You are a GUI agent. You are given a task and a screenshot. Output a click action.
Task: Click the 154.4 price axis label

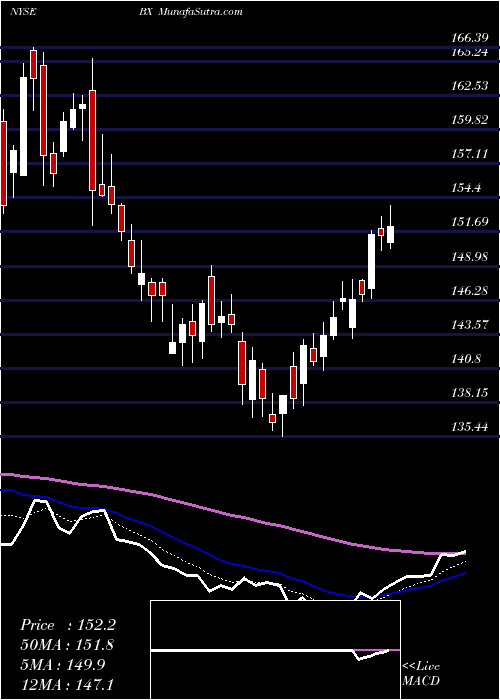(x=467, y=188)
